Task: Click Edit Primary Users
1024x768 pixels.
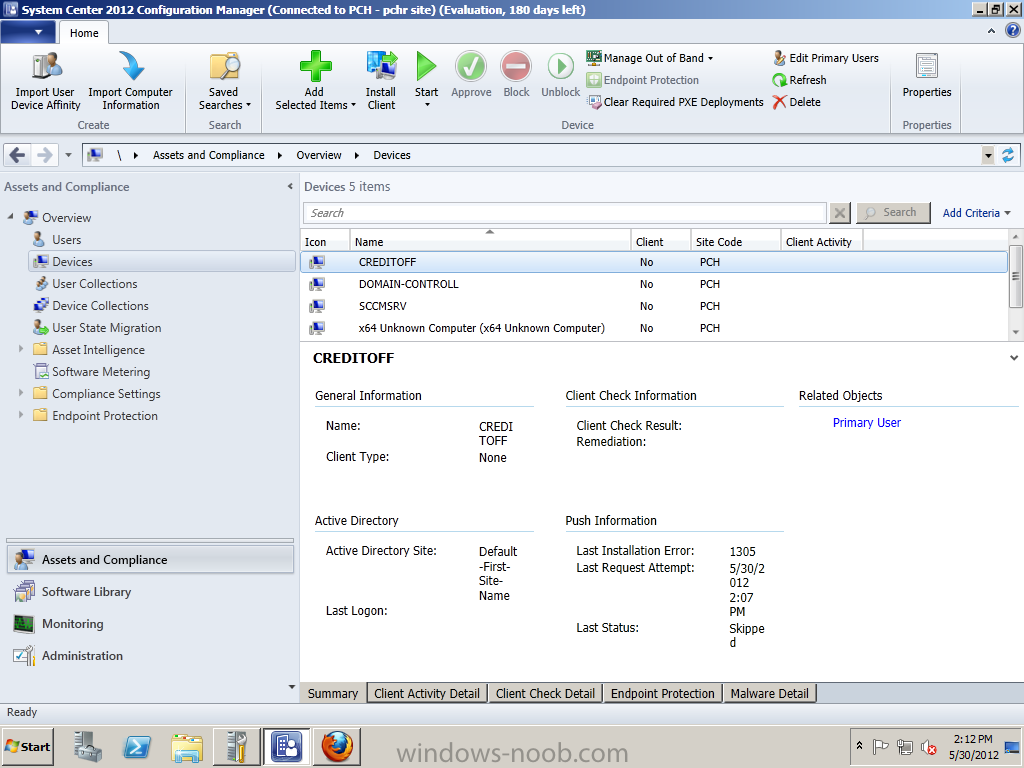Action: pyautogui.click(x=825, y=58)
